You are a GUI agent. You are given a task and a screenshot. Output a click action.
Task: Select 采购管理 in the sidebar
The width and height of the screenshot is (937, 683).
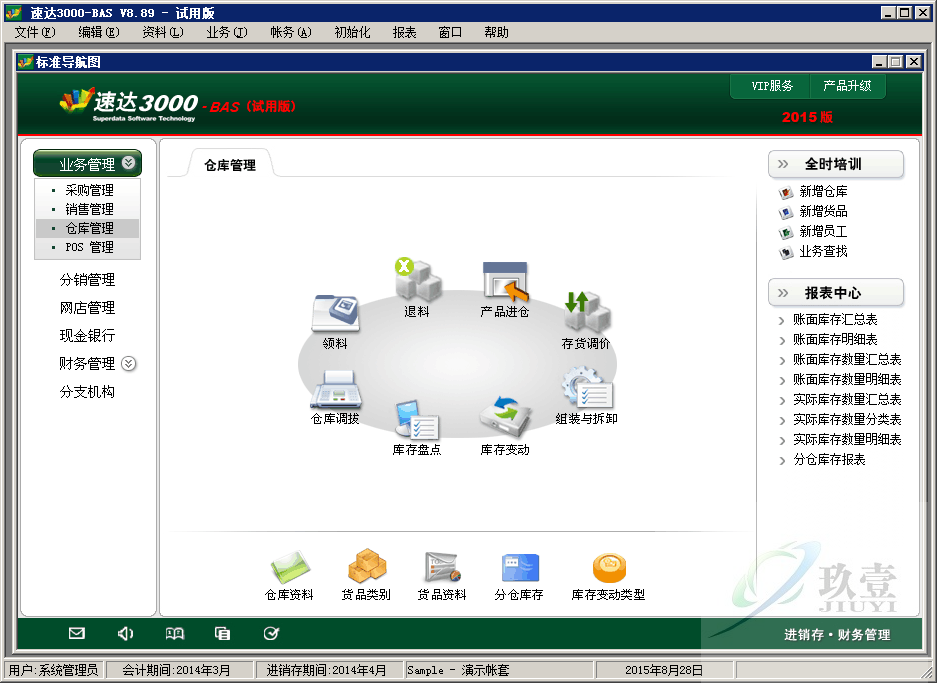(x=90, y=190)
